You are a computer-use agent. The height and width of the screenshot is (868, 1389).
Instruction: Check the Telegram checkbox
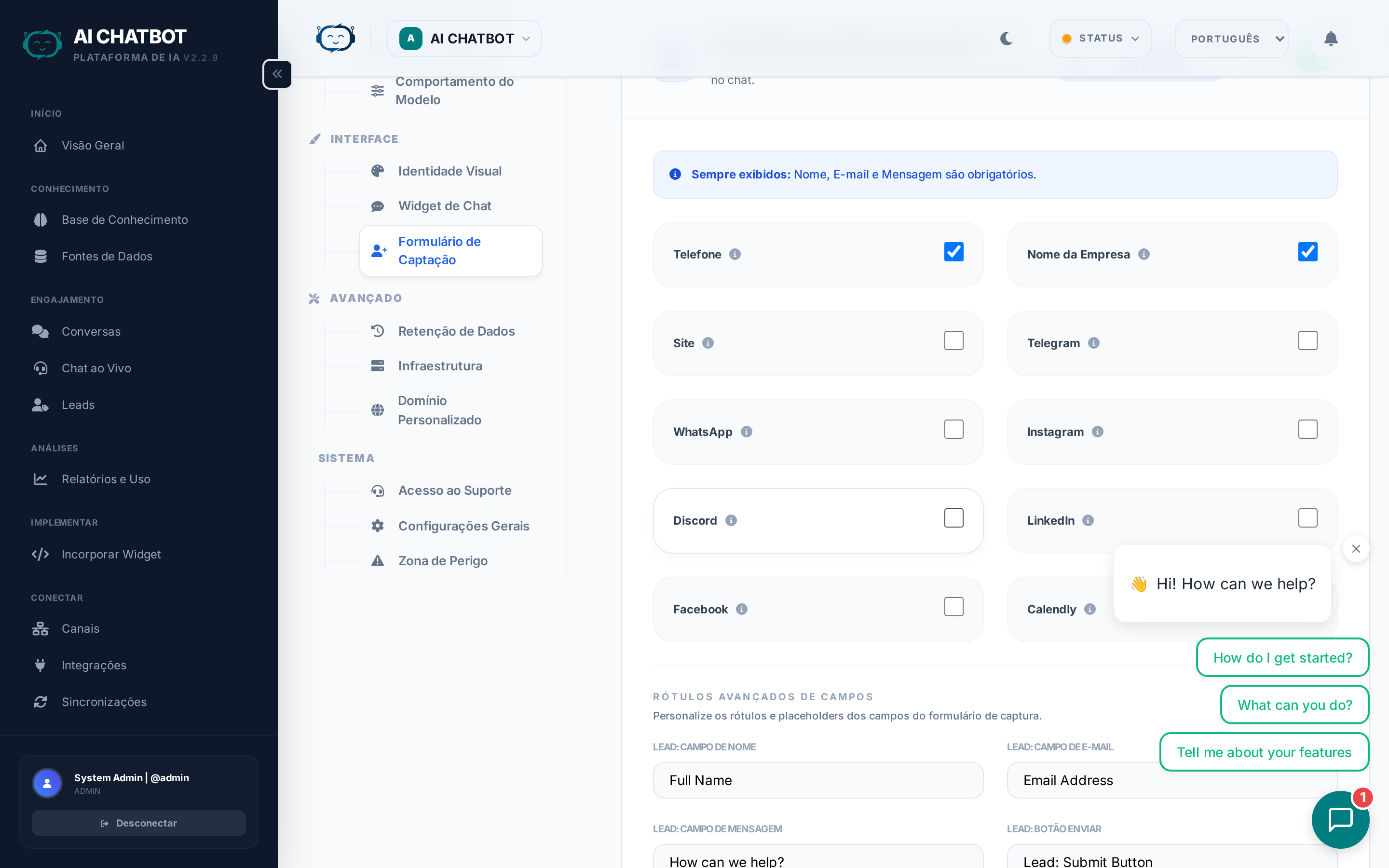1307,340
